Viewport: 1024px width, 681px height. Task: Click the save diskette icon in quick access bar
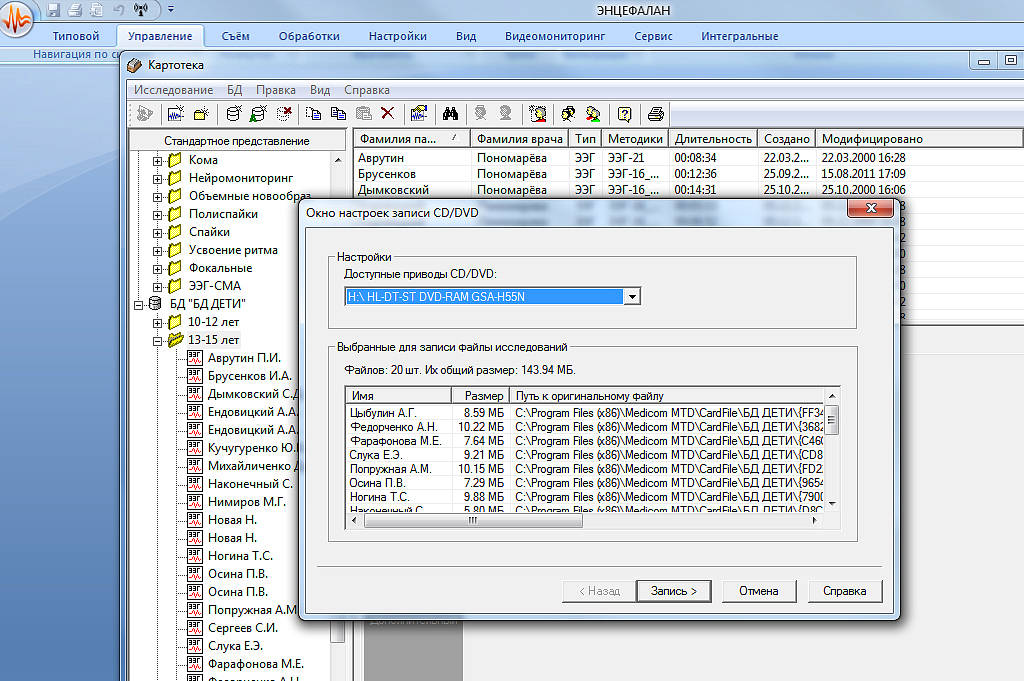click(x=54, y=10)
